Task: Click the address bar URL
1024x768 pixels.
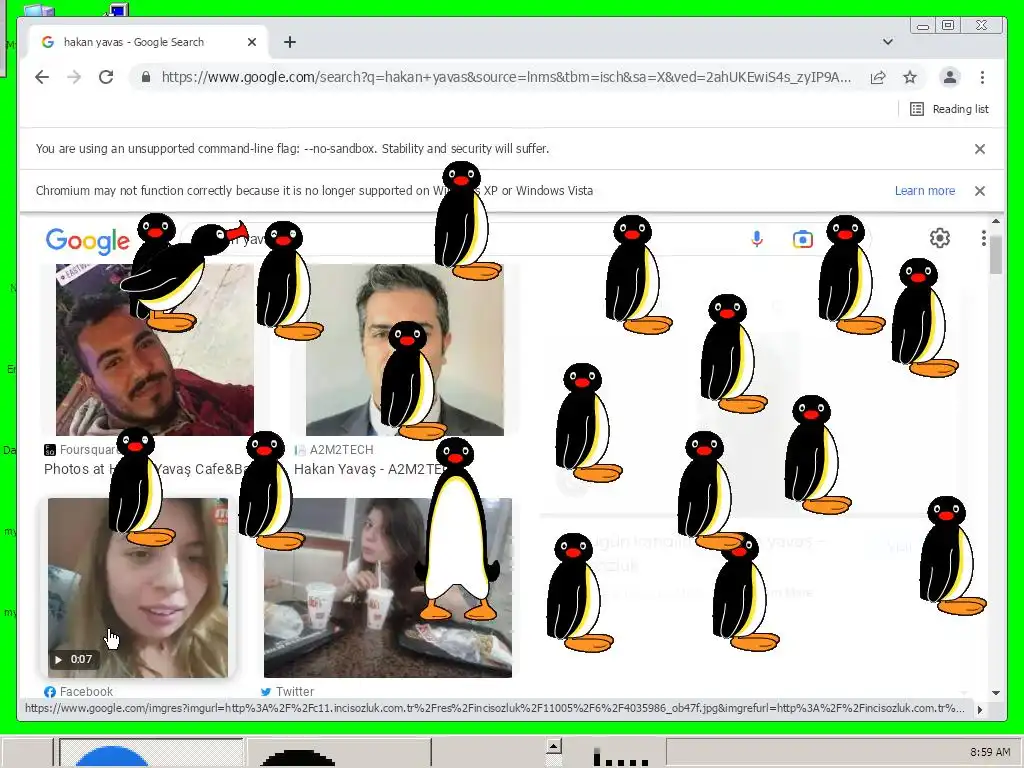Action: pyautogui.click(x=506, y=77)
